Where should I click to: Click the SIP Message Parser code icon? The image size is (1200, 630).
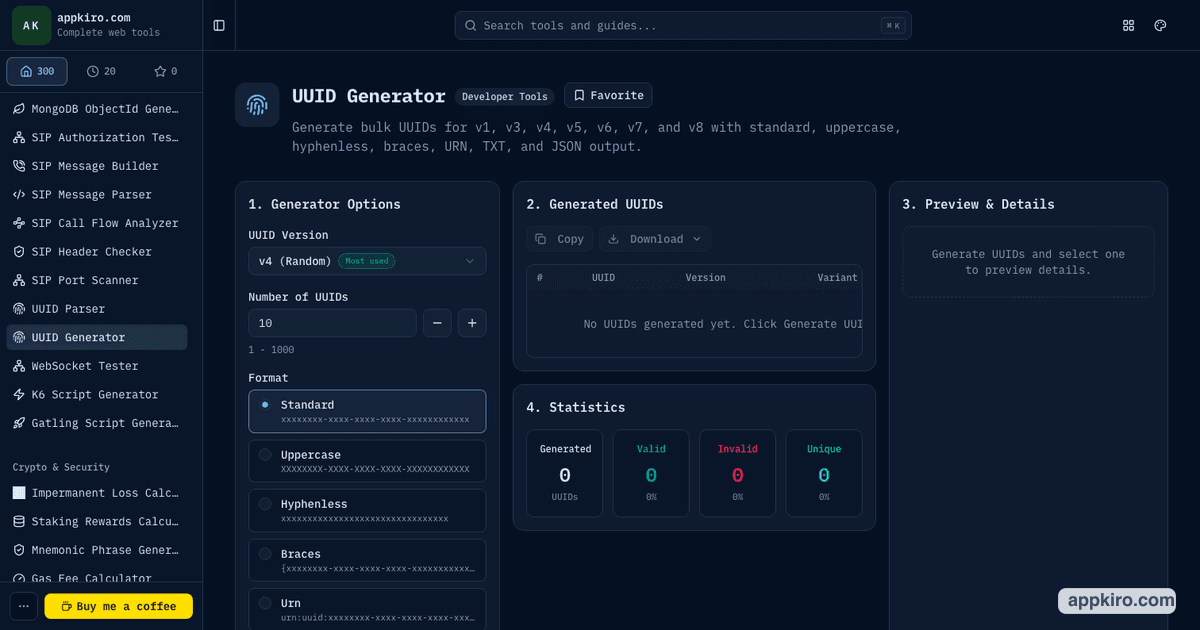tap(19, 194)
